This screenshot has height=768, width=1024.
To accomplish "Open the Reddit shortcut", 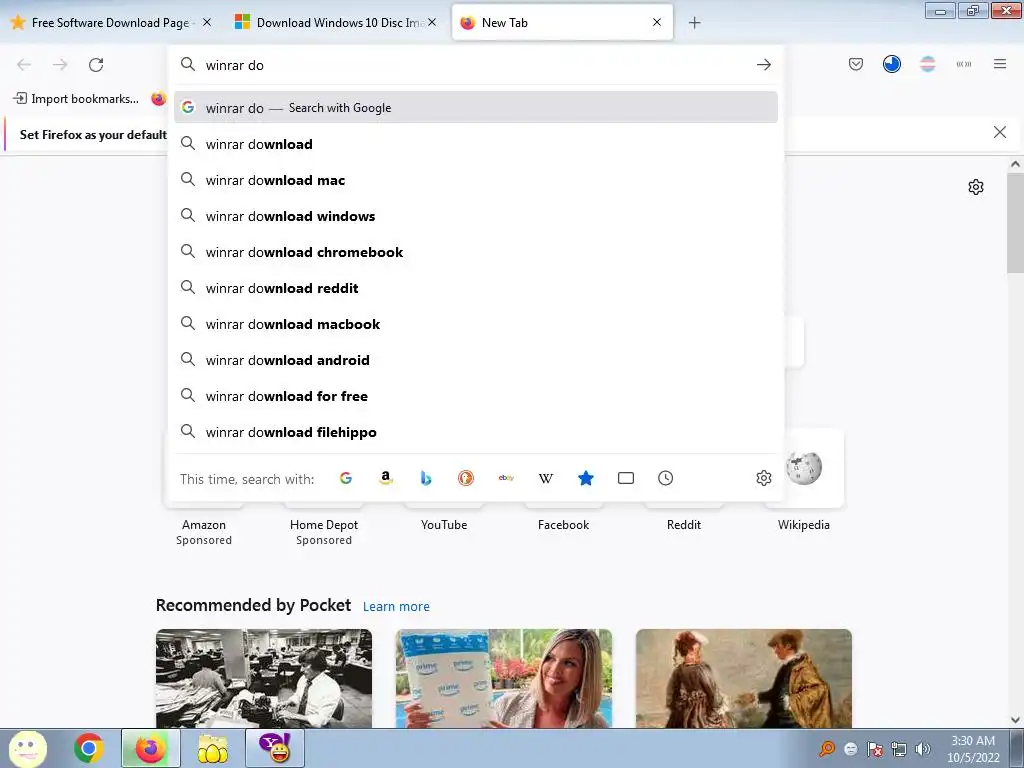I will click(x=684, y=524).
